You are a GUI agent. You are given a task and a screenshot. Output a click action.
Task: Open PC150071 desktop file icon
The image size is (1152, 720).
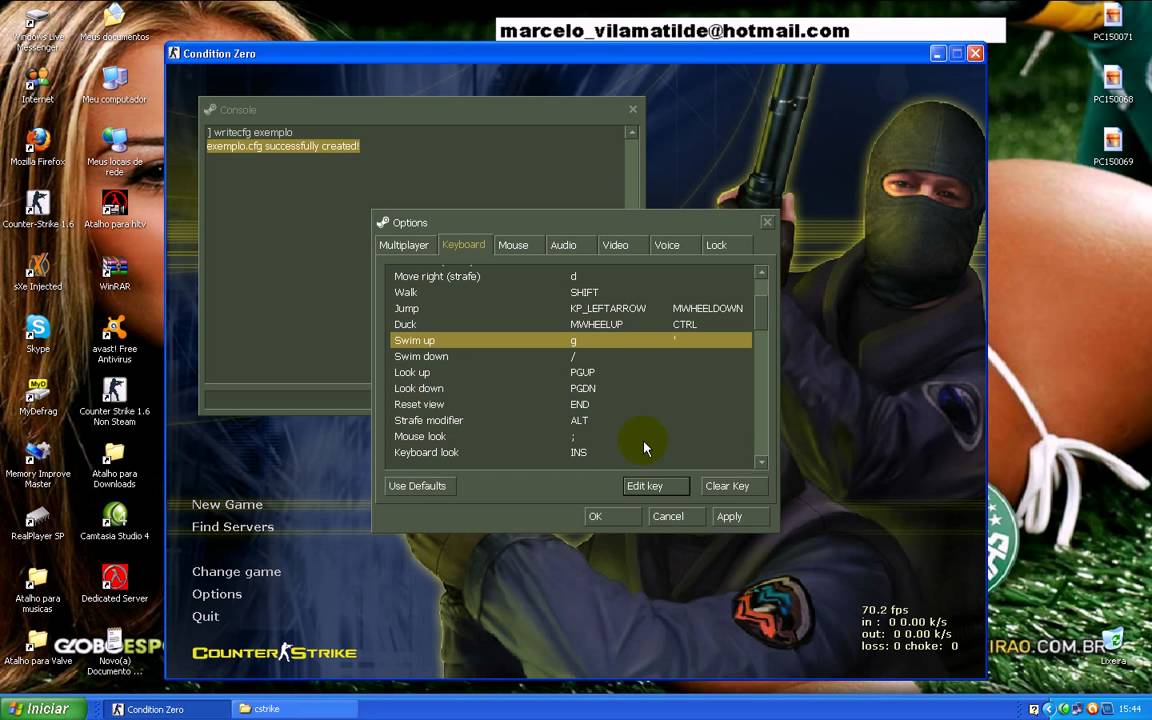pyautogui.click(x=1112, y=22)
